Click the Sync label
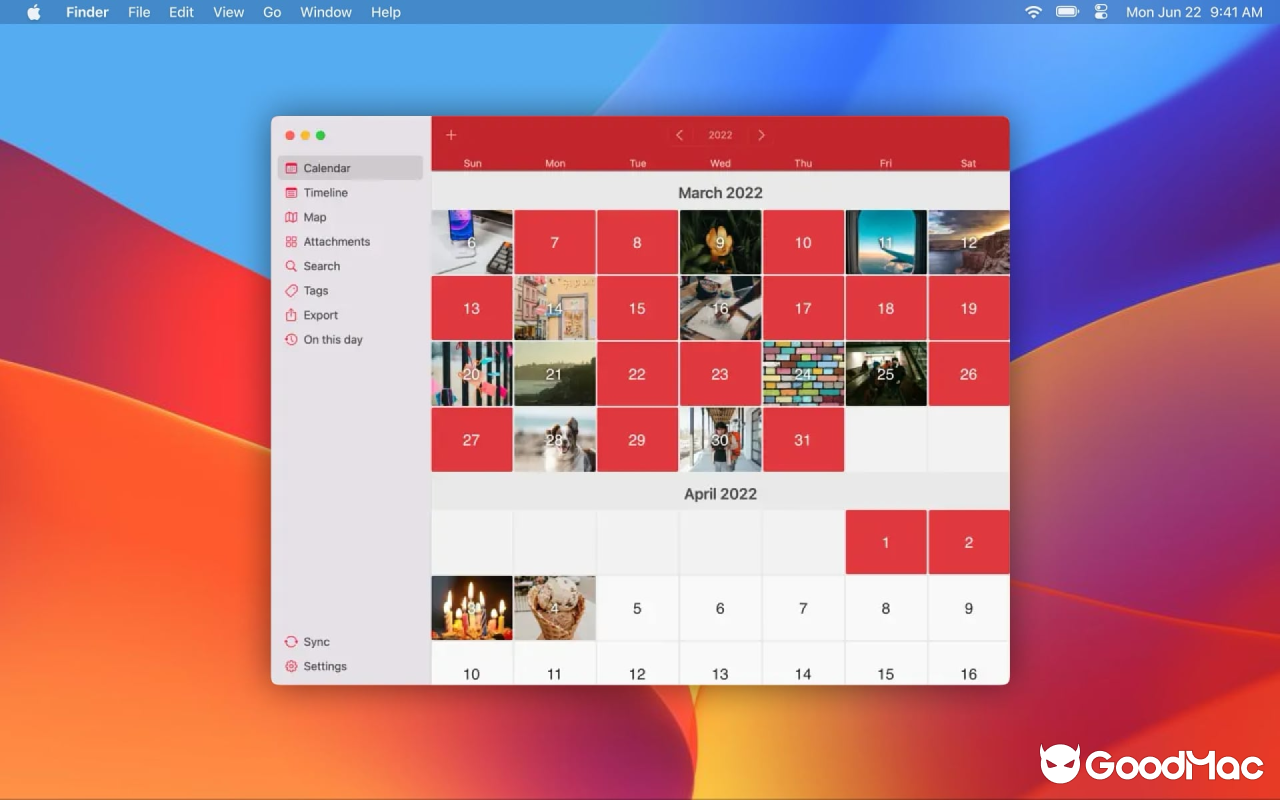 click(x=317, y=642)
